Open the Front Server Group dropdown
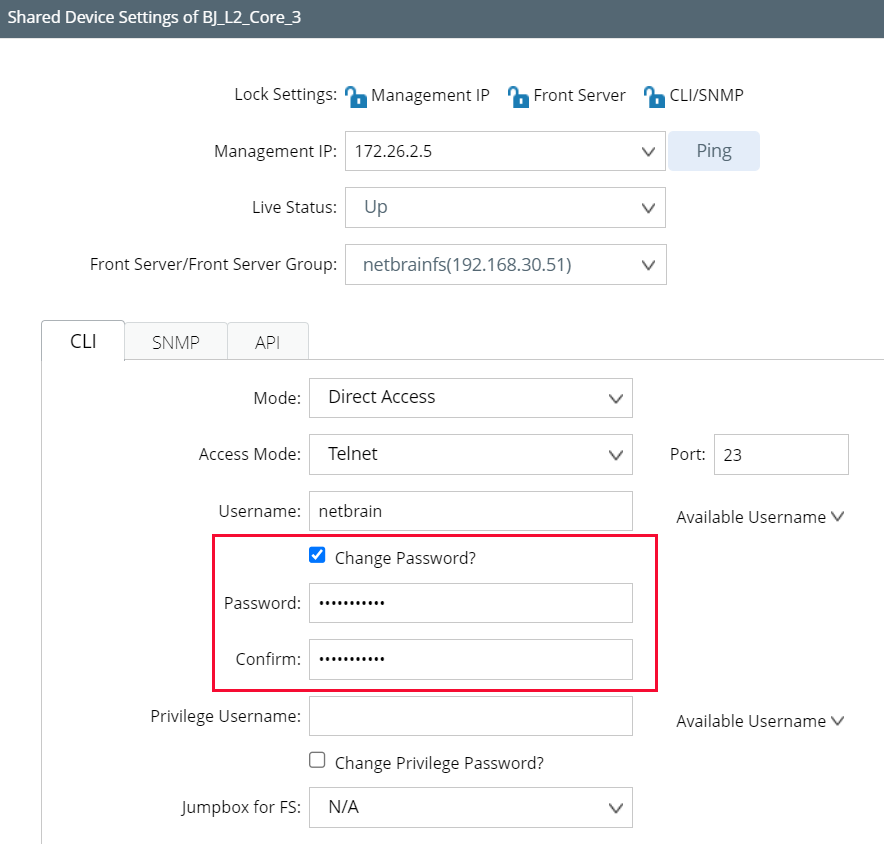Viewport: 884px width, 844px height. coord(648,264)
